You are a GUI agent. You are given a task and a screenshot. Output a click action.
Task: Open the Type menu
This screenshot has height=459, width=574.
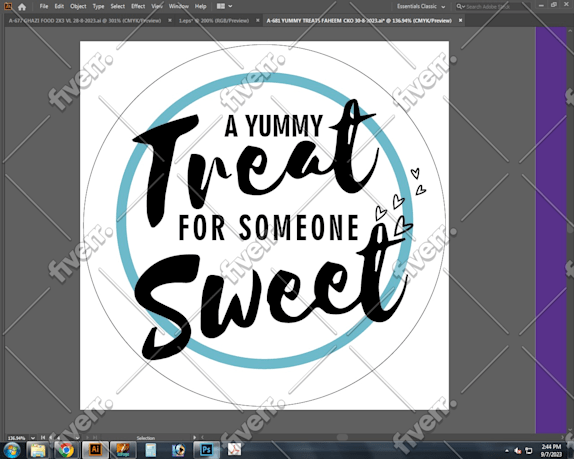[98, 6]
